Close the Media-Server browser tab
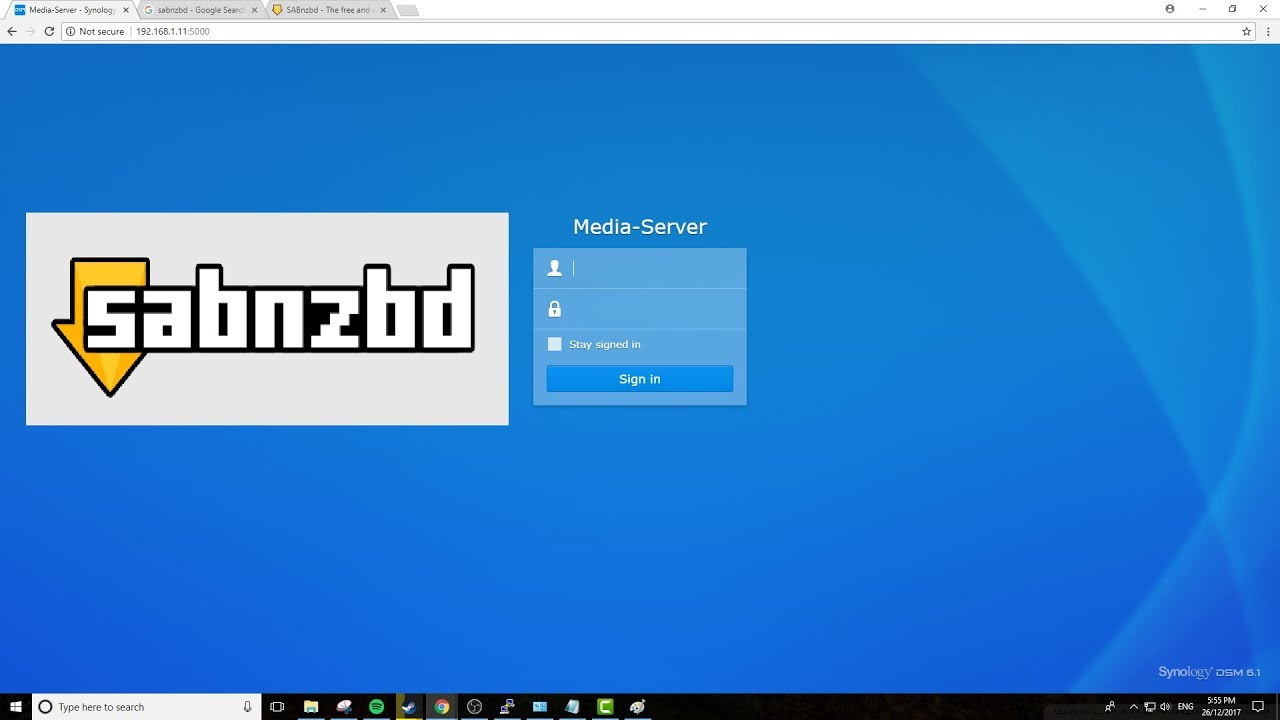Viewport: 1280px width, 720px height. [126, 10]
